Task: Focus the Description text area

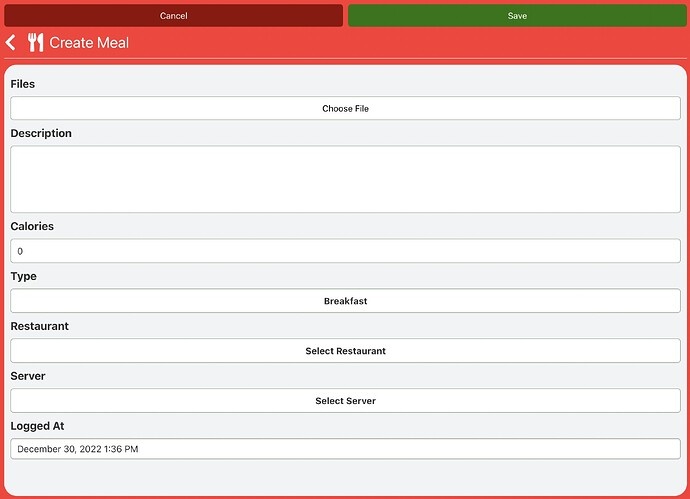Action: pyautogui.click(x=345, y=179)
